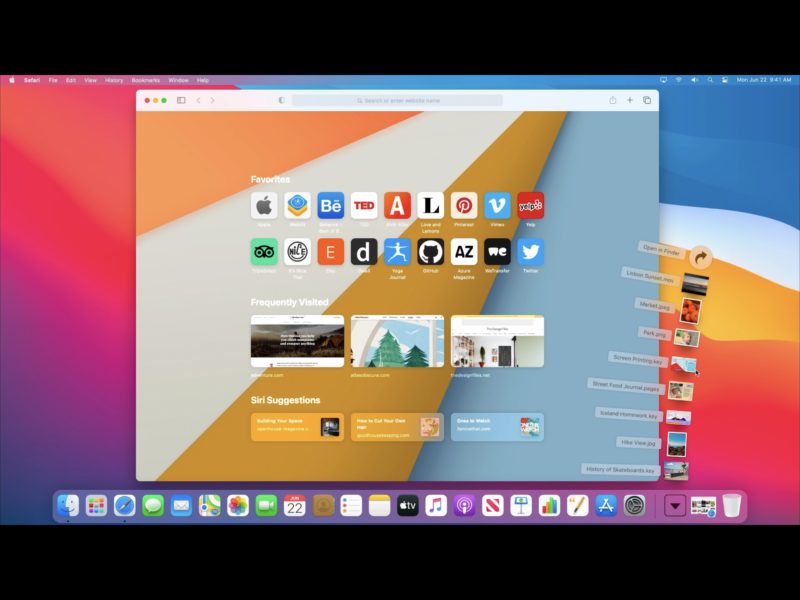This screenshot has width=800, height=600.
Task: Click the privacy shield icon beside address bar
Action: (281, 100)
